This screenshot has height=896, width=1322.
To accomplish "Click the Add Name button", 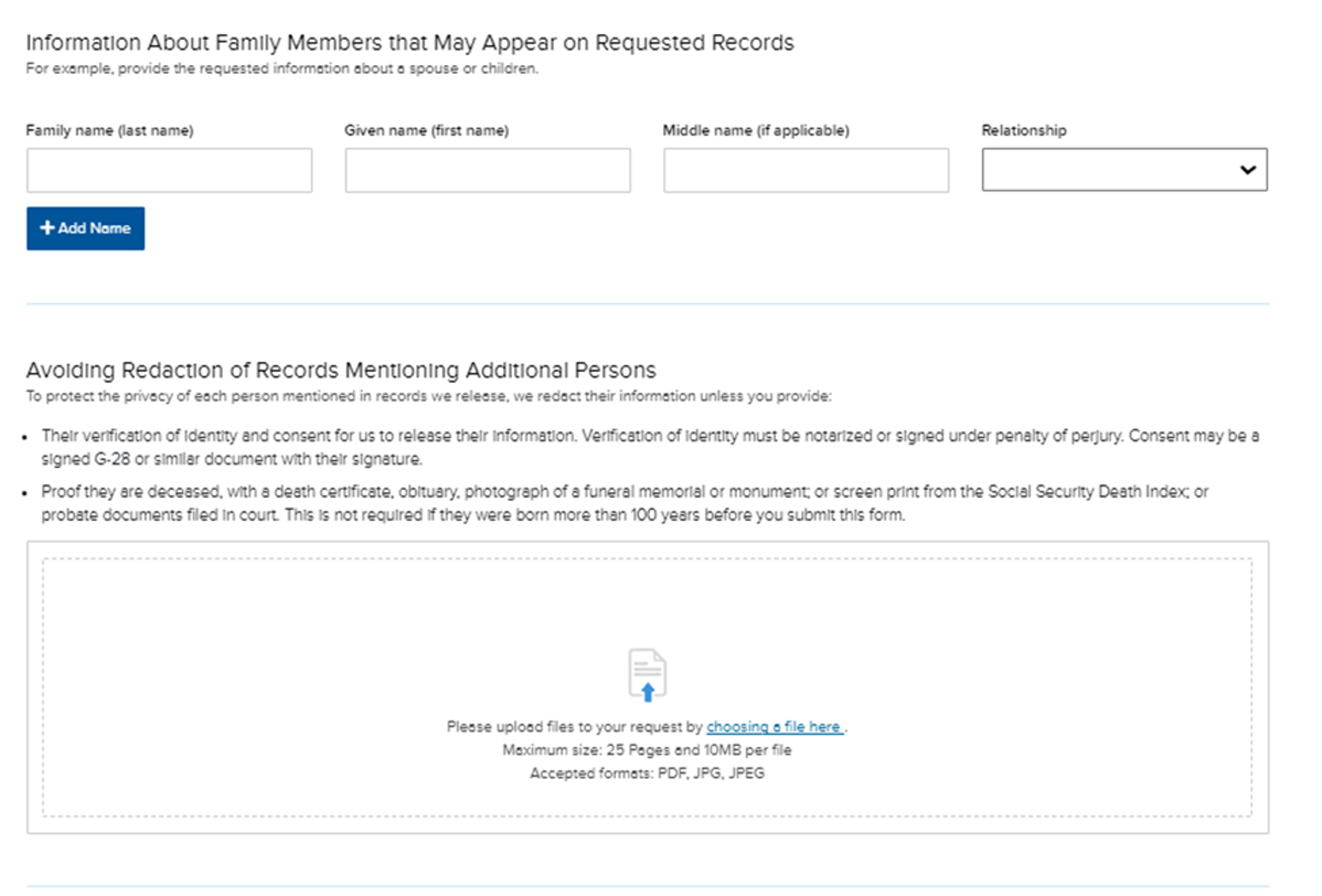I will [85, 228].
